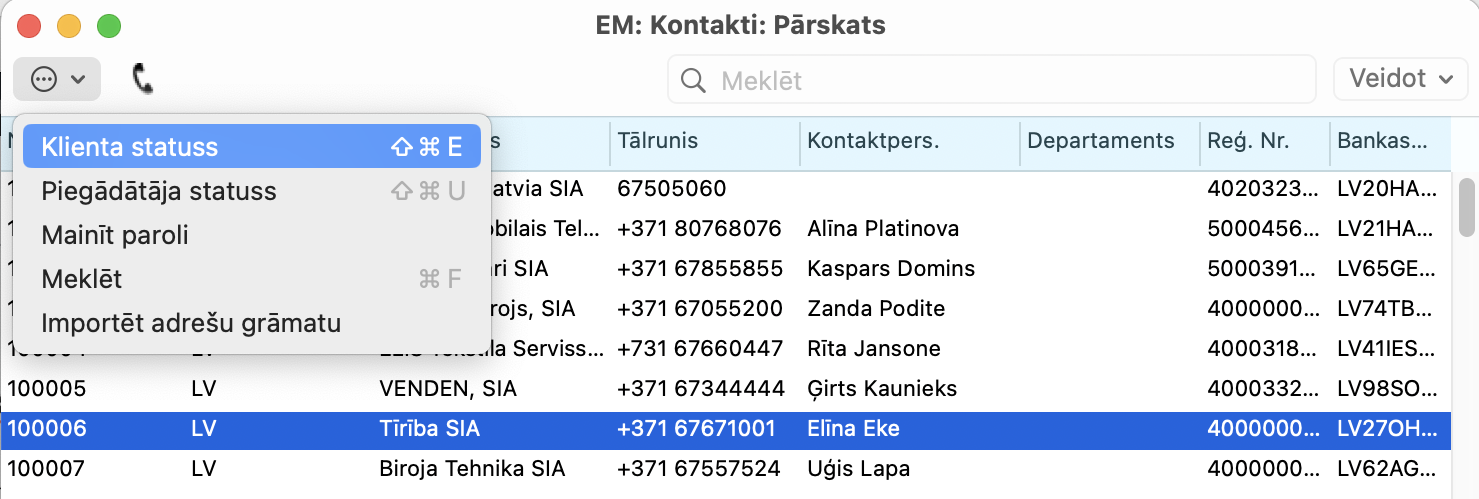
Task: Click the phone call icon in toolbar
Action: 143,79
